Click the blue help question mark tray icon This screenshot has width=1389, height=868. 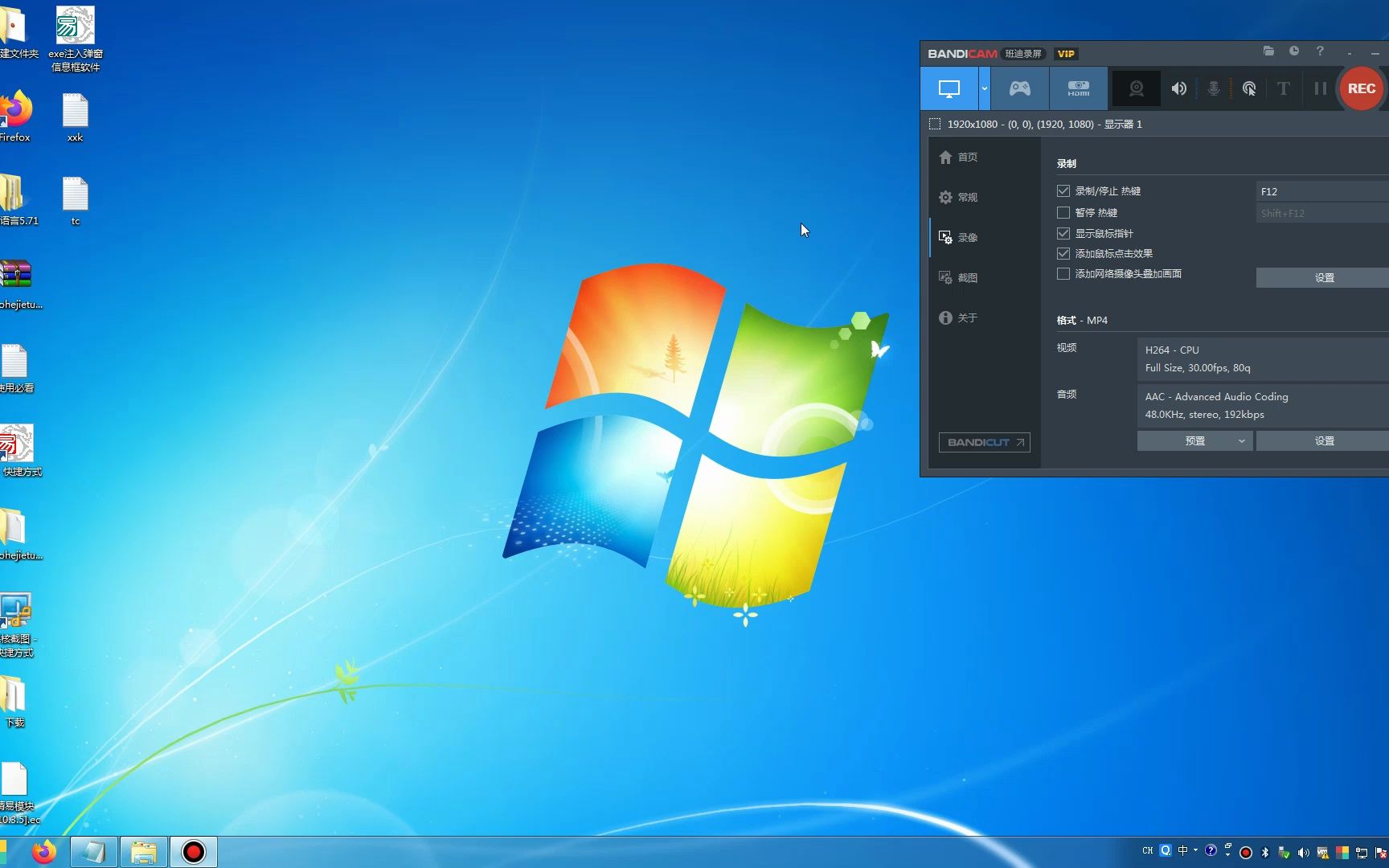click(x=1211, y=850)
